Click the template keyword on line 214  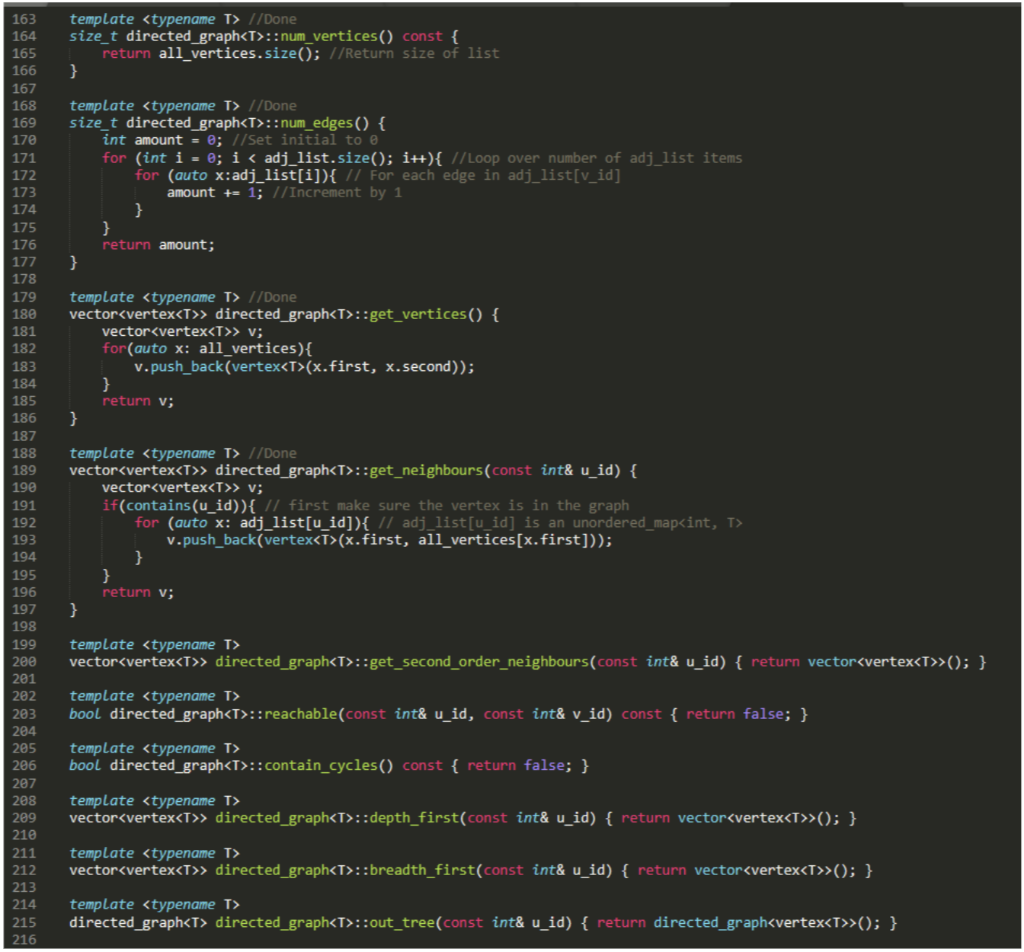pos(102,905)
